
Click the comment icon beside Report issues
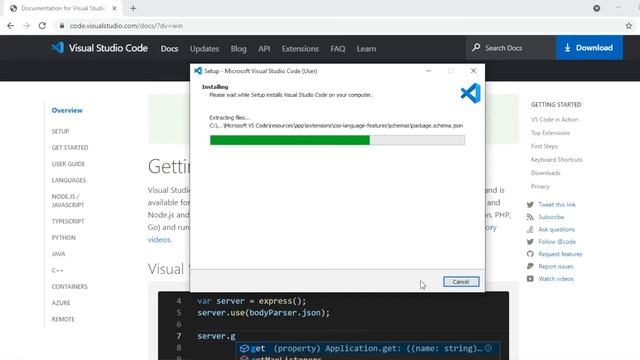pos(530,266)
